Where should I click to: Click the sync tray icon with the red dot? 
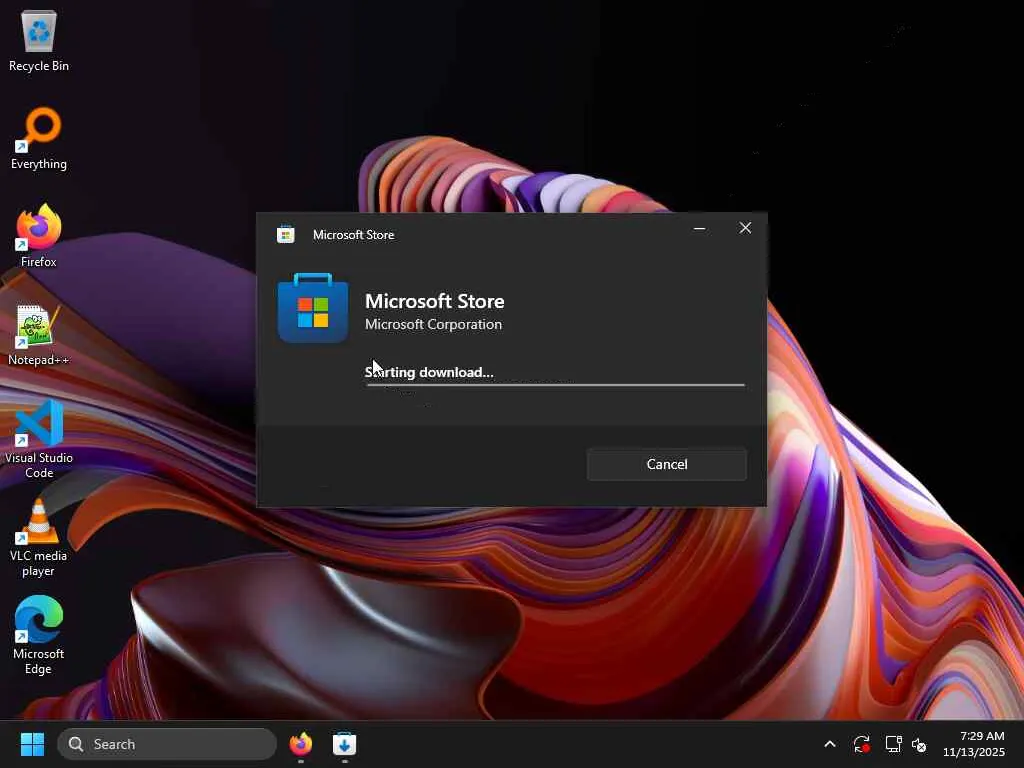[x=861, y=744]
